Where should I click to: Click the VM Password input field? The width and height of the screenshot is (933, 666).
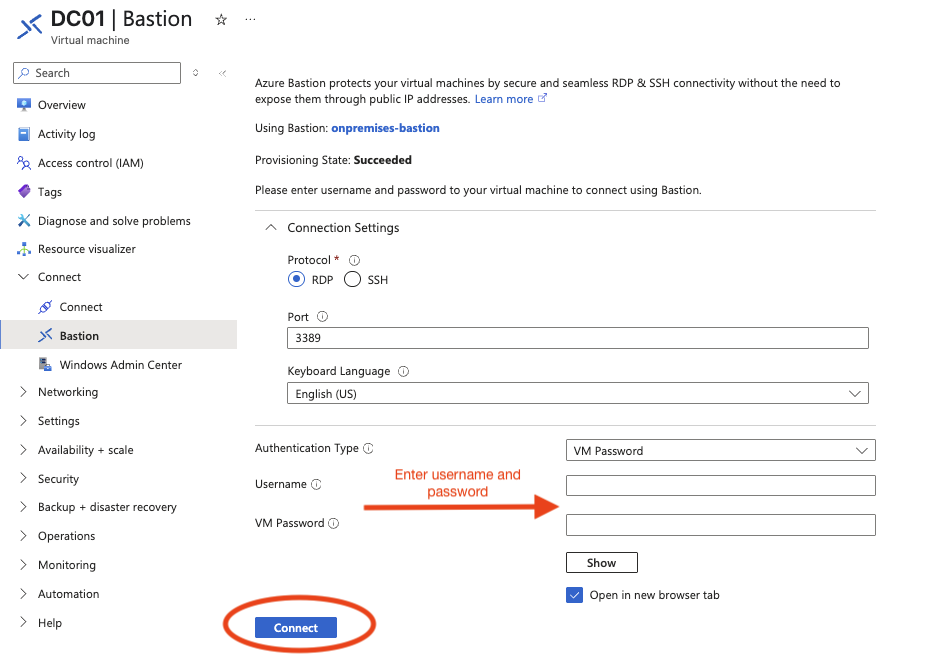(721, 525)
